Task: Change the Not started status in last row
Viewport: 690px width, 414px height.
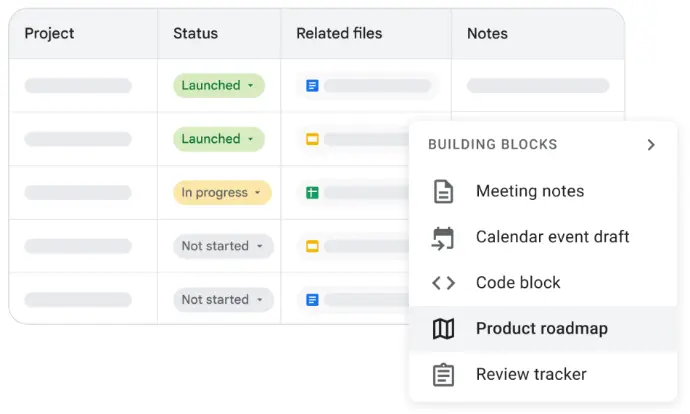Action: [x=222, y=299]
